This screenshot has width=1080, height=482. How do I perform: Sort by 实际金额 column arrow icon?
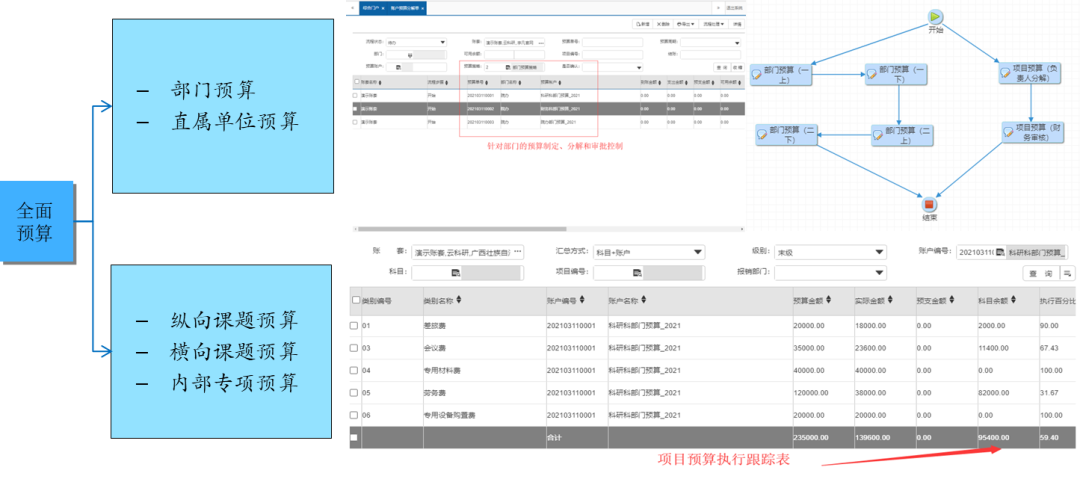[x=891, y=300]
